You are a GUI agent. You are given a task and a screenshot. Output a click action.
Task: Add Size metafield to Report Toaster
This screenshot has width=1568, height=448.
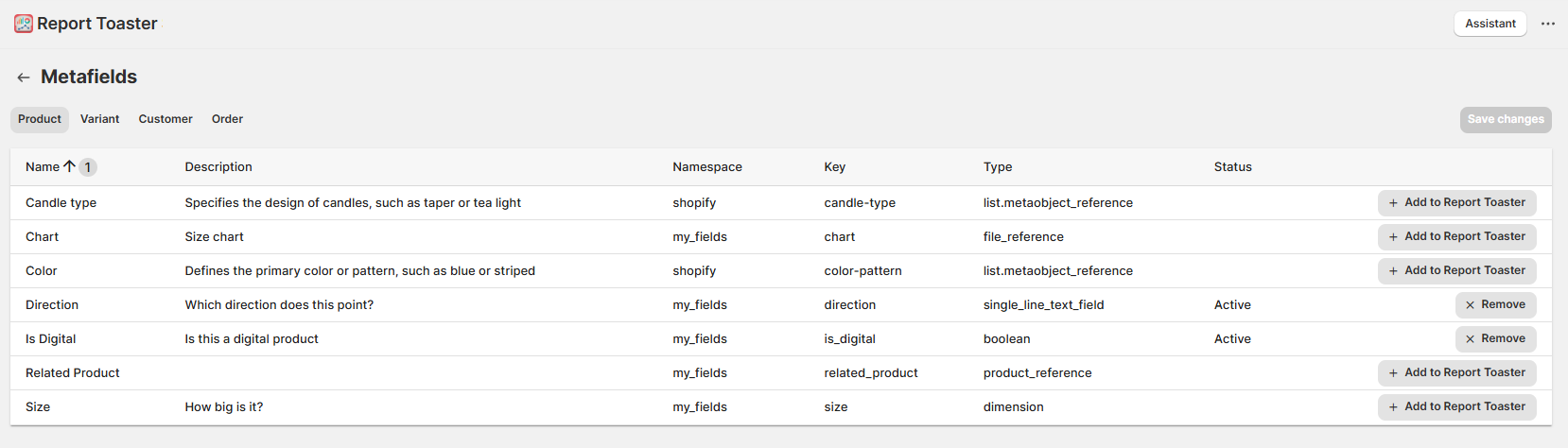(x=1456, y=407)
